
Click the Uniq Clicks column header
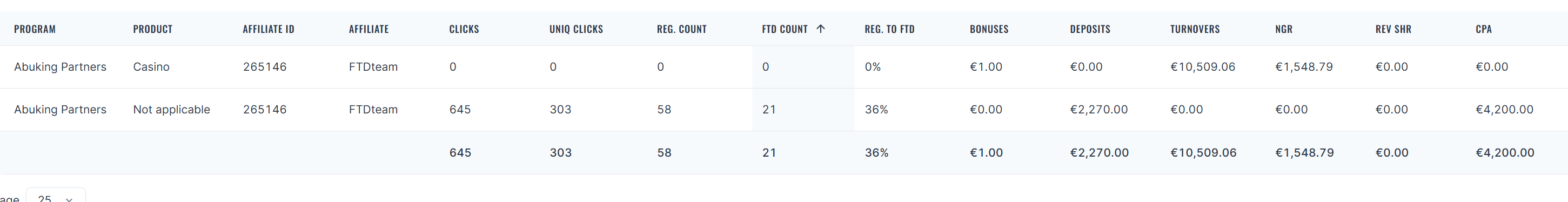click(x=576, y=29)
